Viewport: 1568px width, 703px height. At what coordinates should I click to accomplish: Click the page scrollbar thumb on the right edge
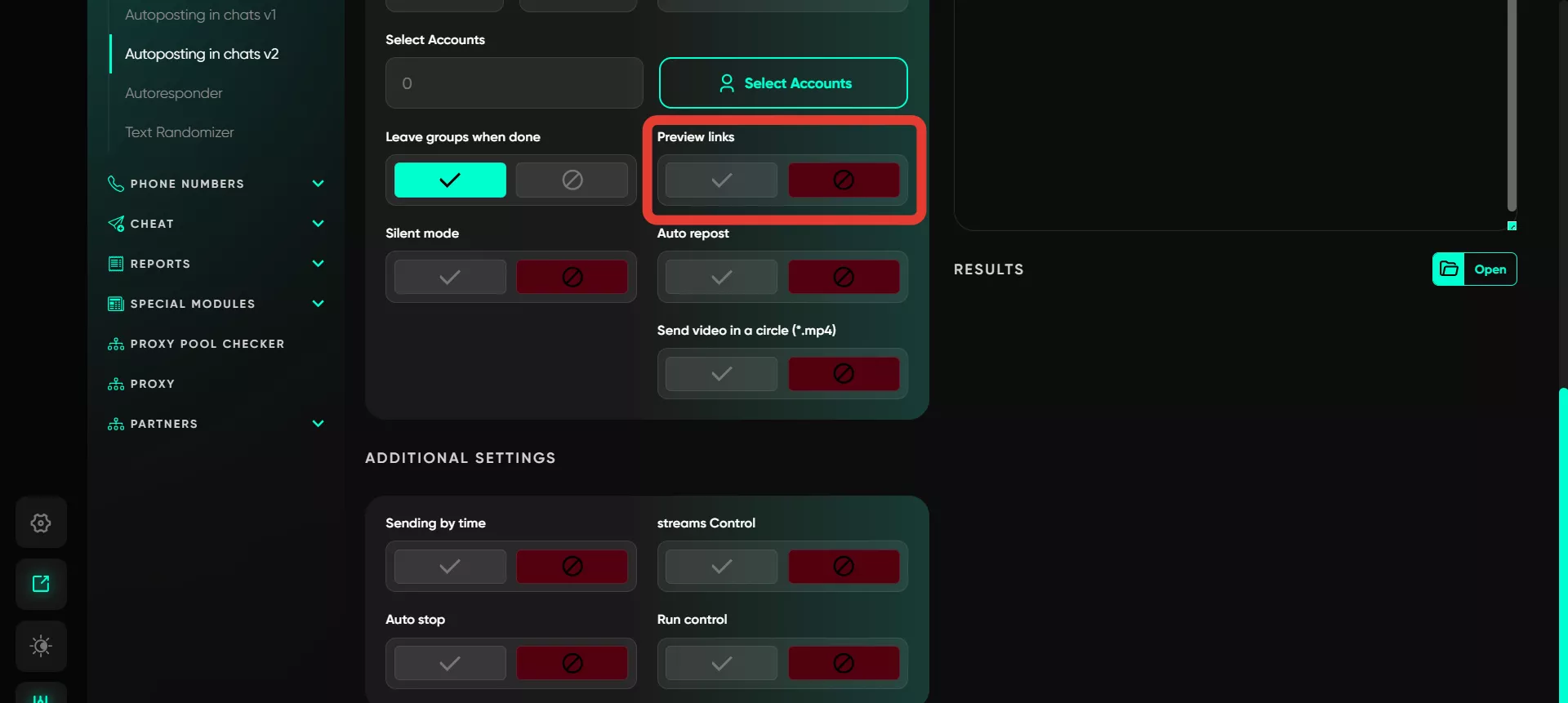[x=1563, y=545]
